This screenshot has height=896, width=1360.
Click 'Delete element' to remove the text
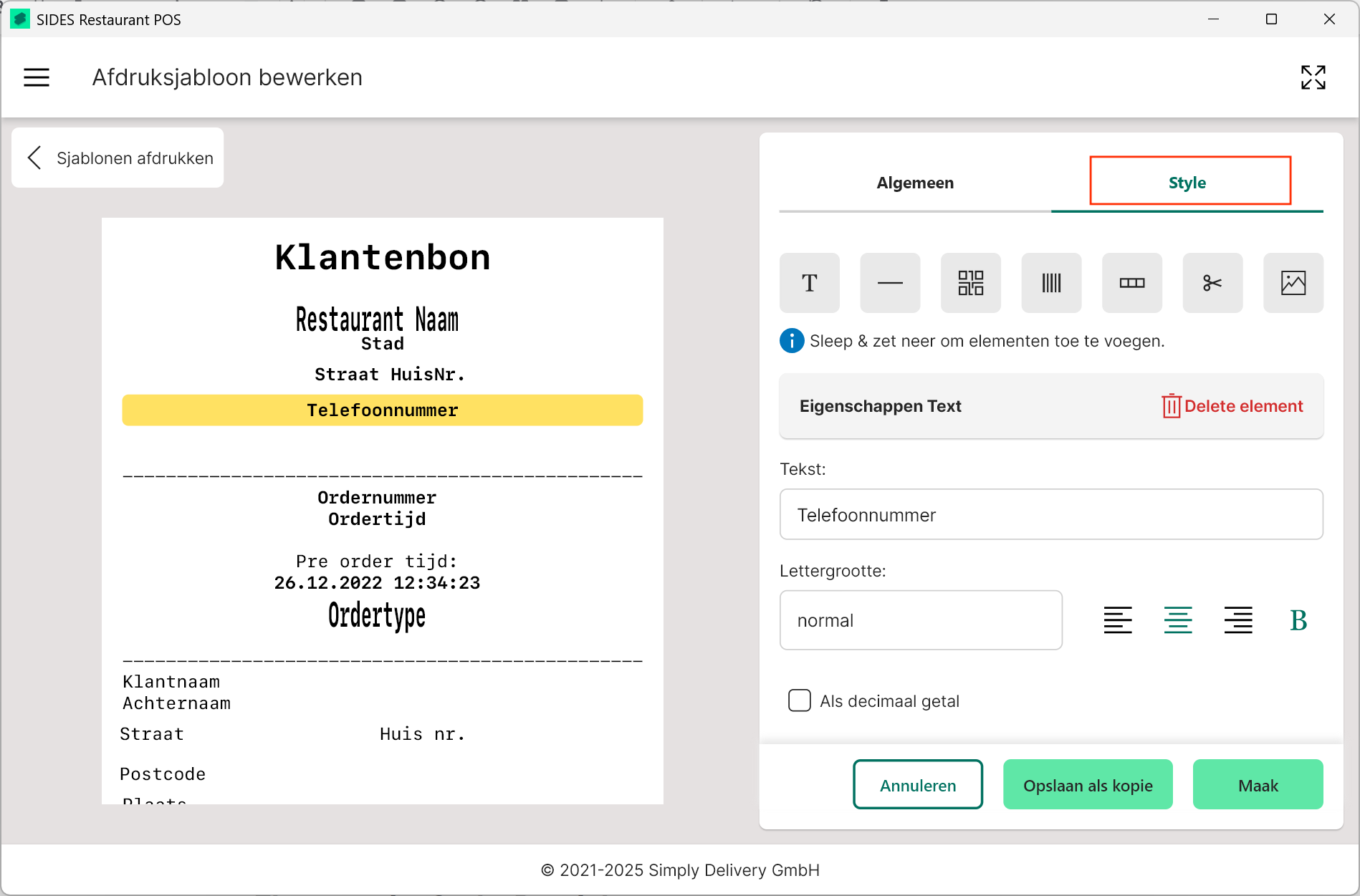(x=1232, y=406)
